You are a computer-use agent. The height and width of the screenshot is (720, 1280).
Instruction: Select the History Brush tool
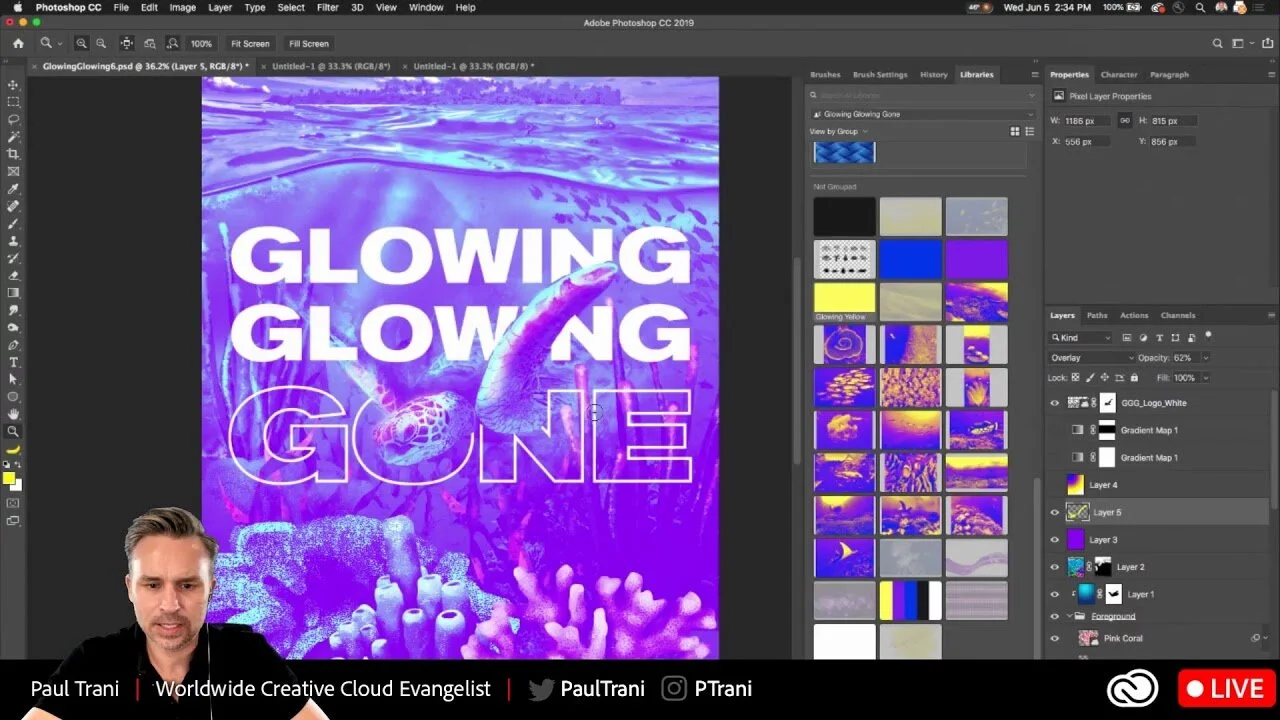pos(13,258)
